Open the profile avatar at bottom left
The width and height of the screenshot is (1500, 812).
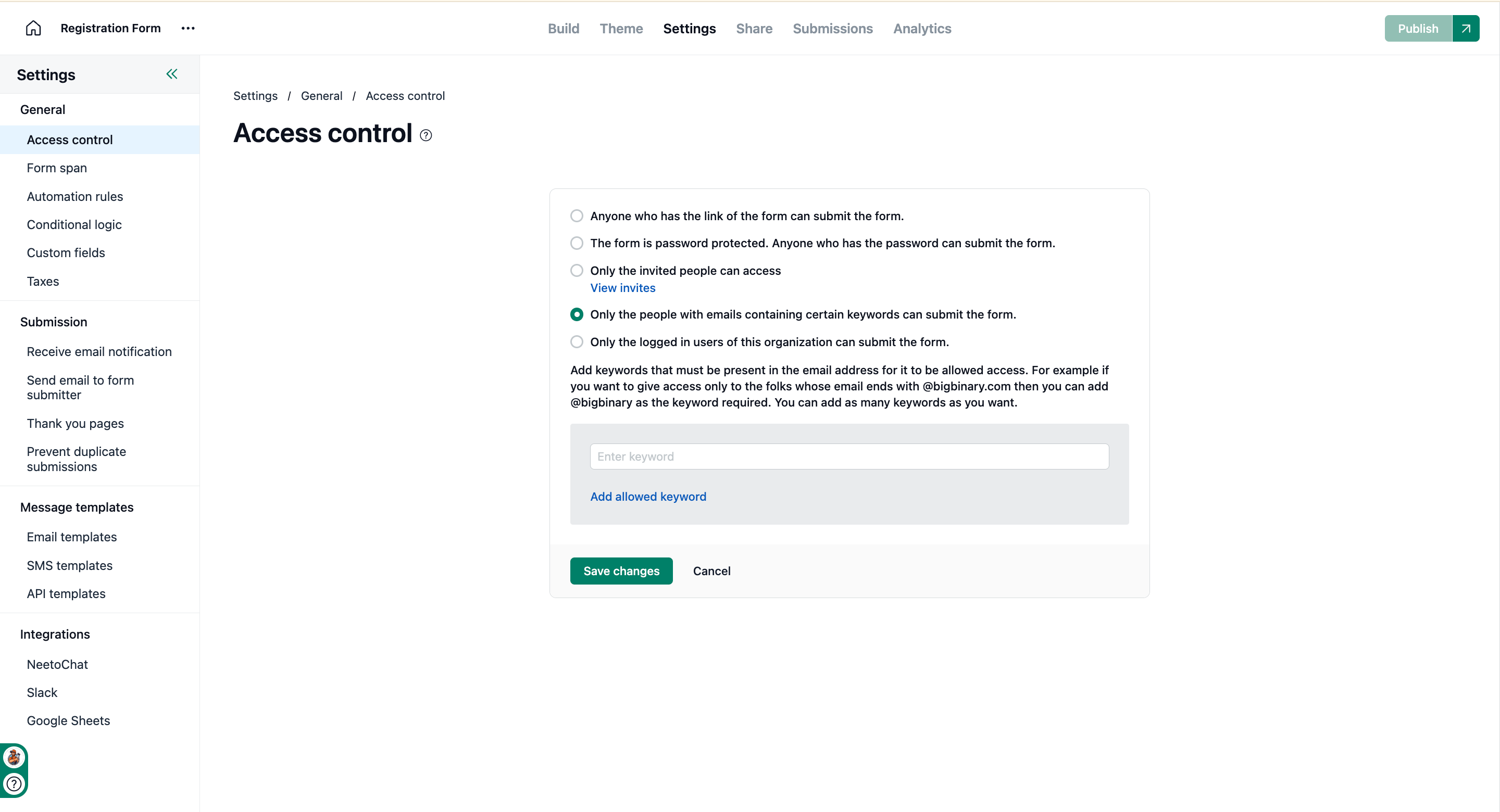13,757
